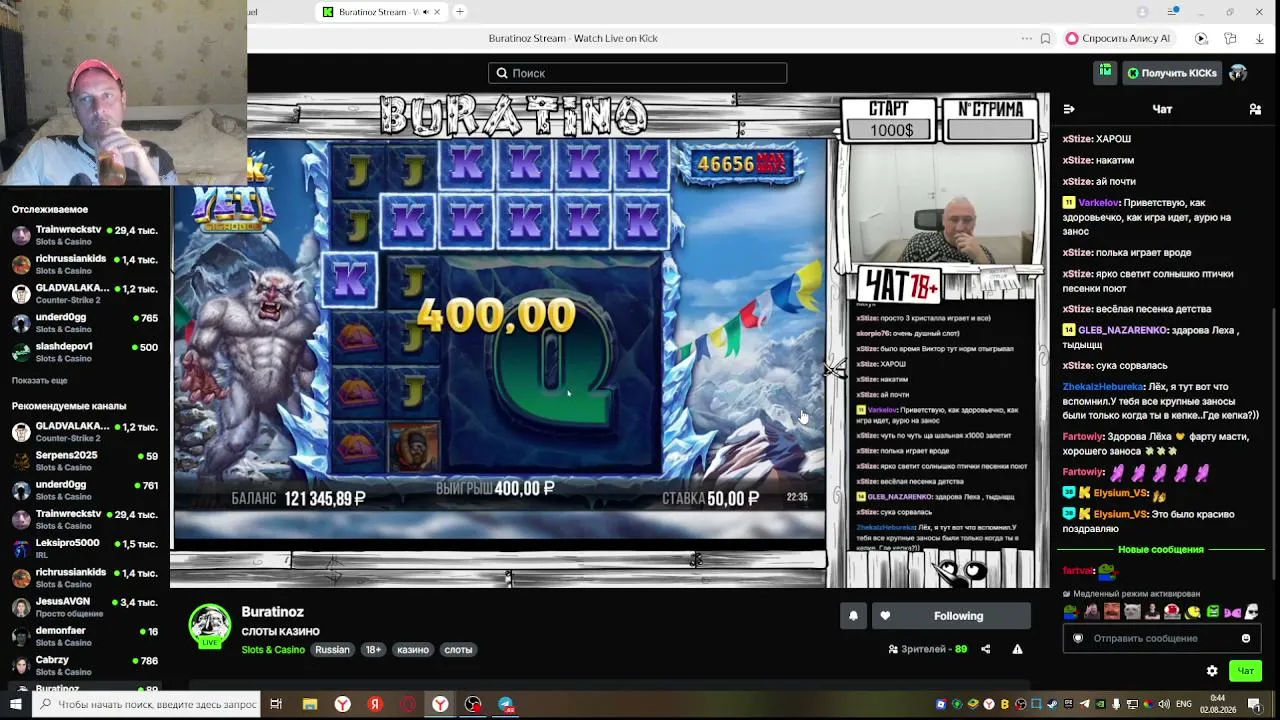The image size is (1280, 720).
Task: Mute the Buratinoz Stream browser tab
Action: [425, 12]
